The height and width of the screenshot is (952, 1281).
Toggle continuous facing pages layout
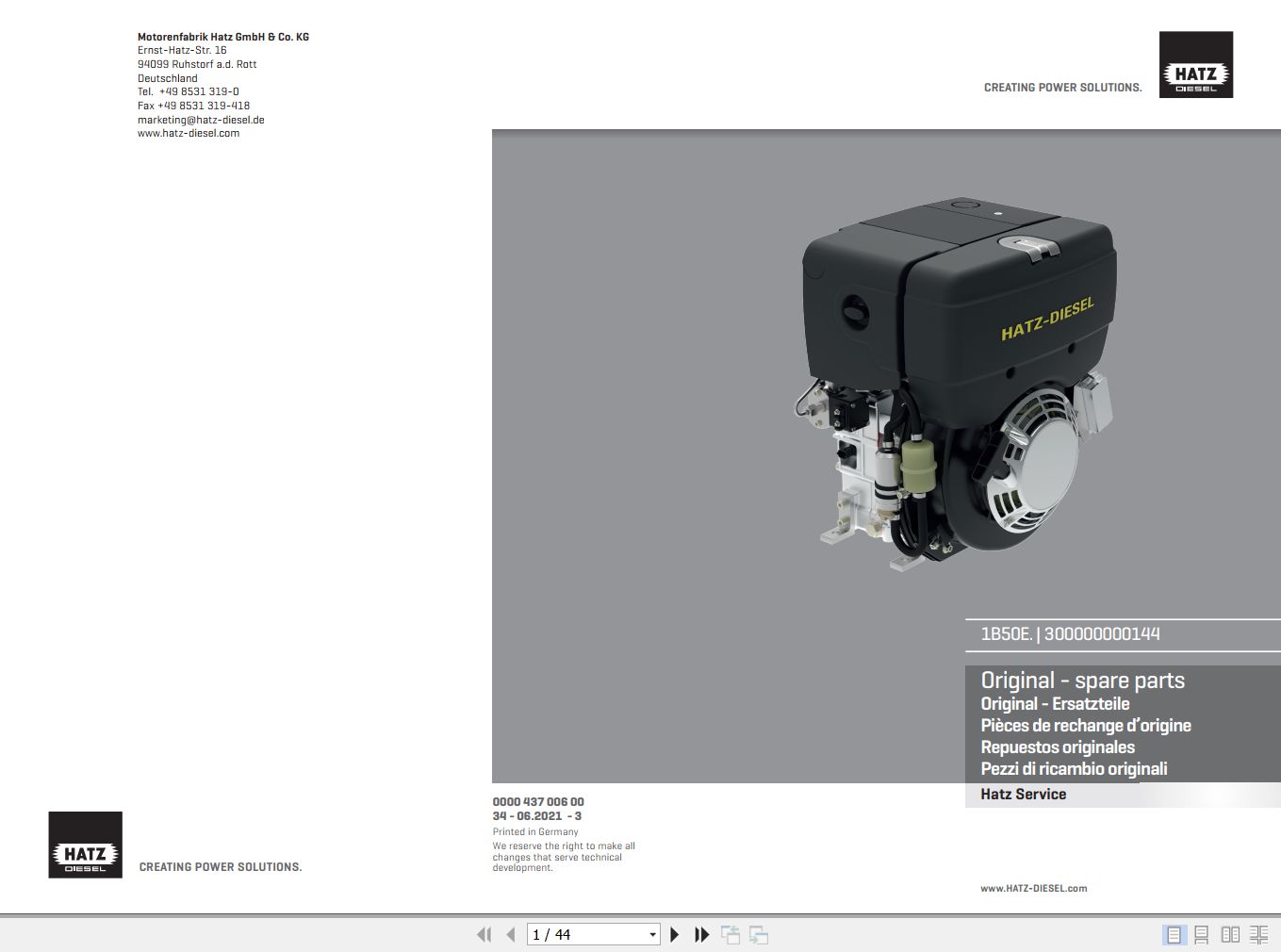pyautogui.click(x=1259, y=935)
